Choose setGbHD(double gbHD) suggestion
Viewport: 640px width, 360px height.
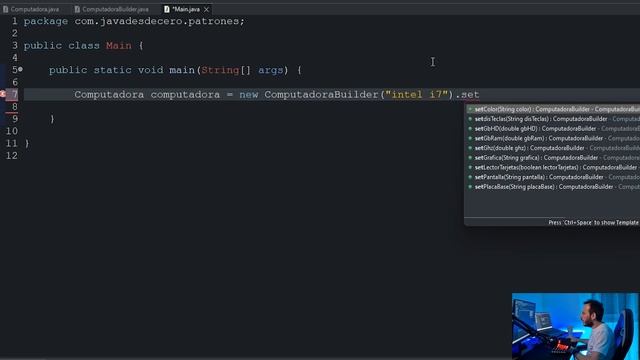[x=553, y=129]
